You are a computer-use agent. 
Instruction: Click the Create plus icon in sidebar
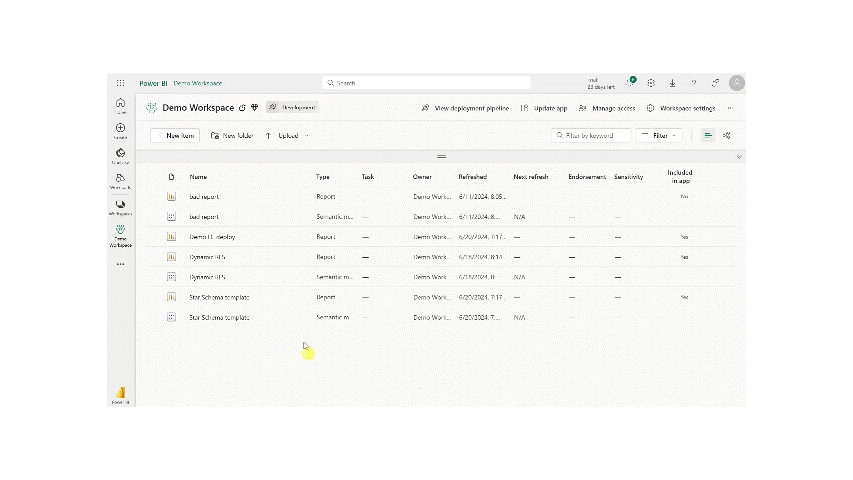[x=120, y=130]
